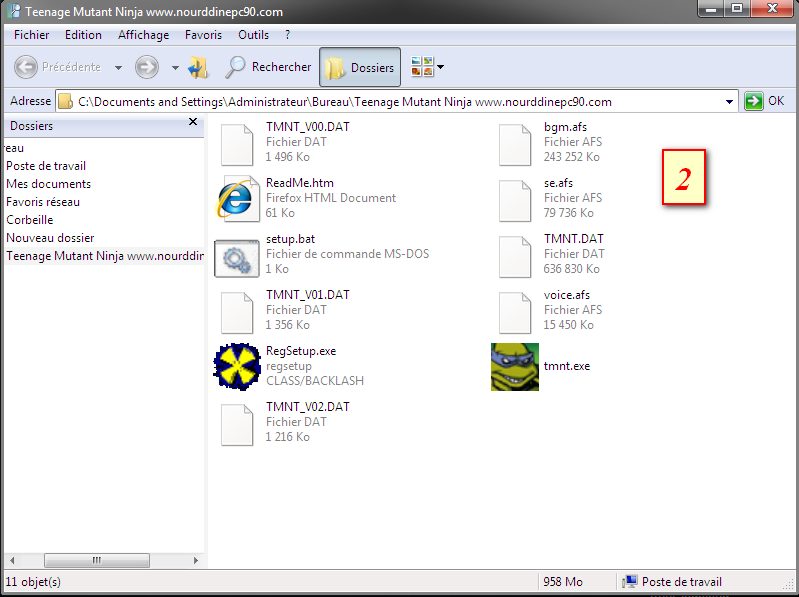This screenshot has width=799, height=597.
Task: Click the folder icon in address bar
Action: [65, 102]
